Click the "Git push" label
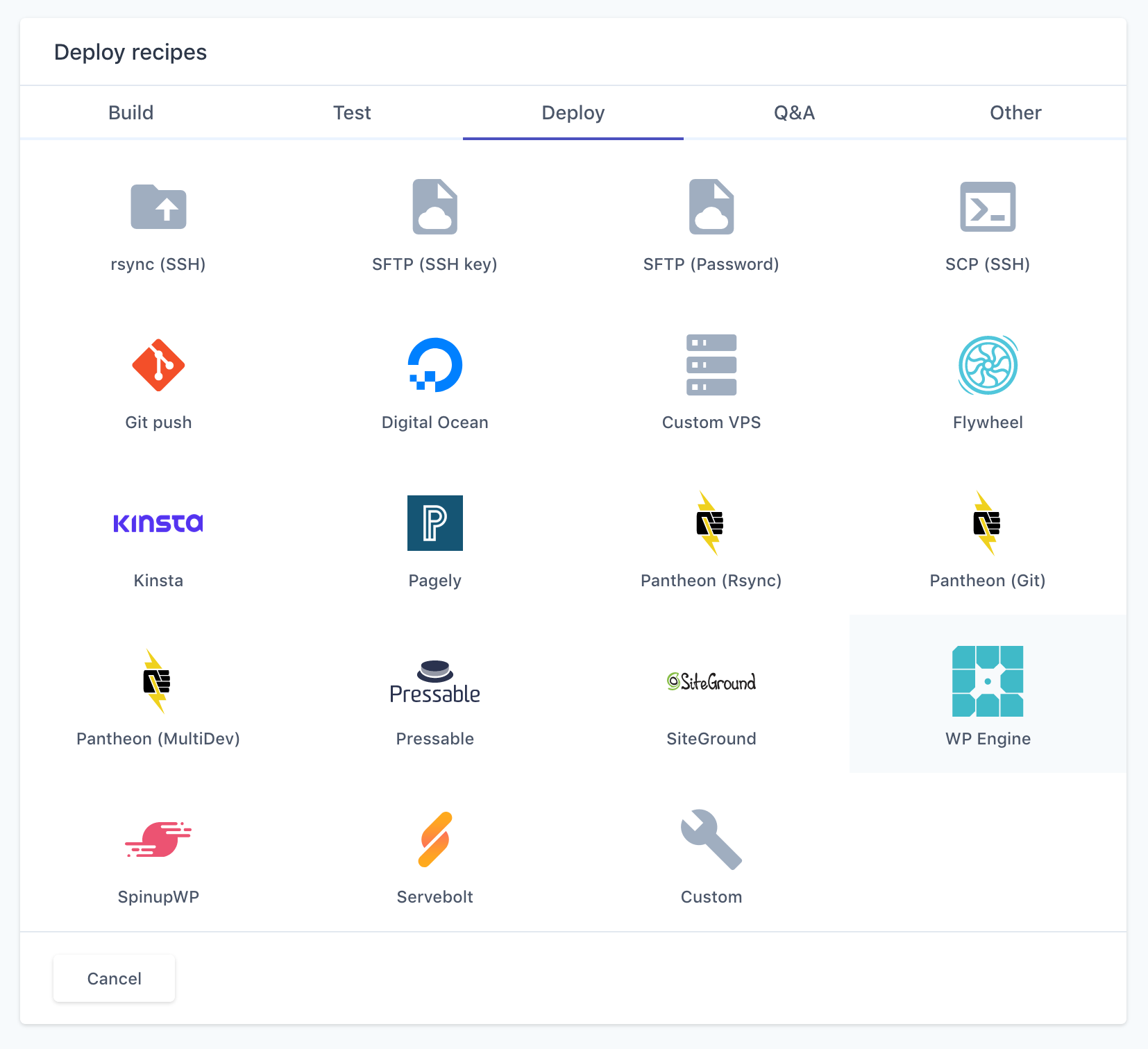 [x=158, y=423]
